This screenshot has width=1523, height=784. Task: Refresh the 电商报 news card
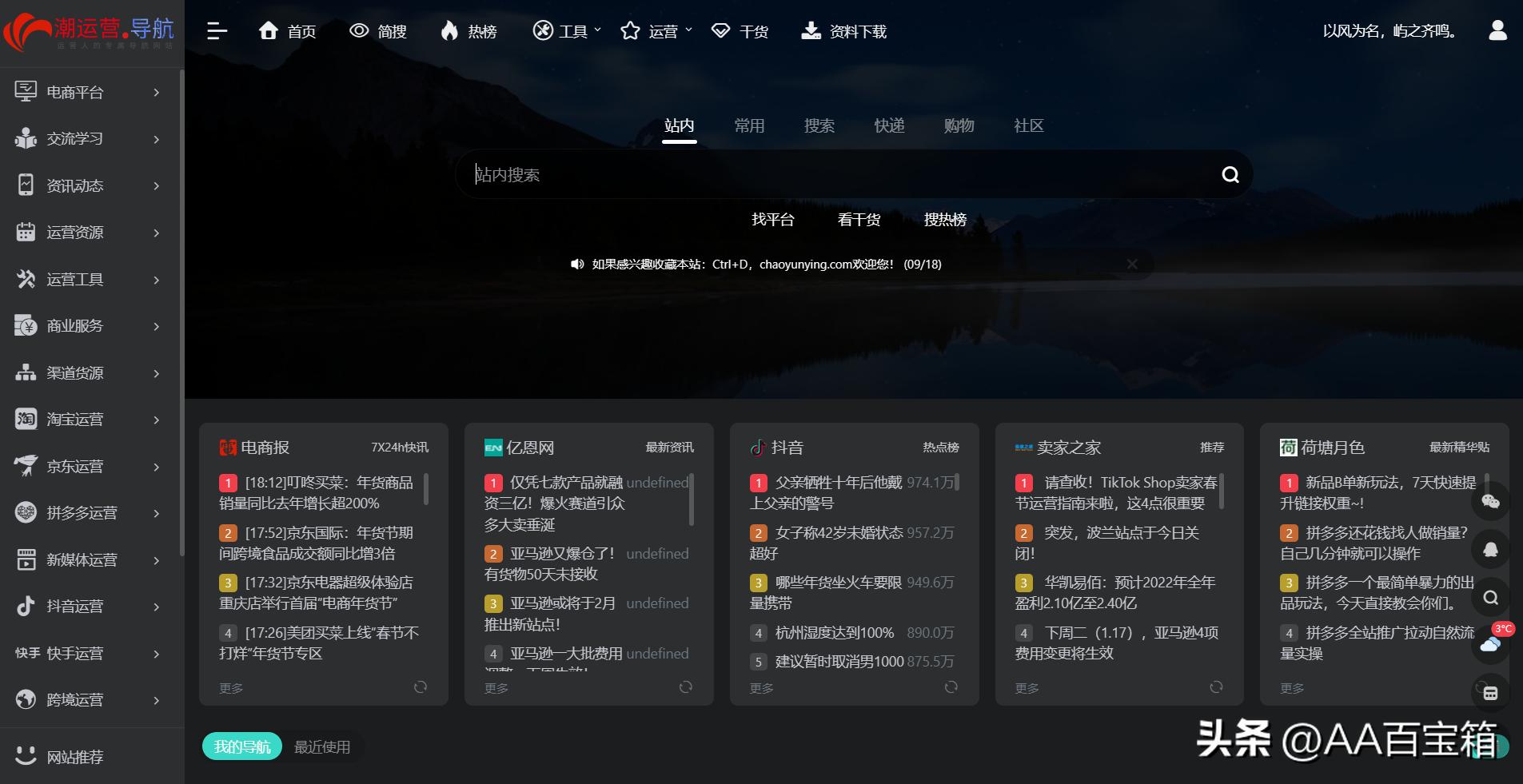pos(421,686)
